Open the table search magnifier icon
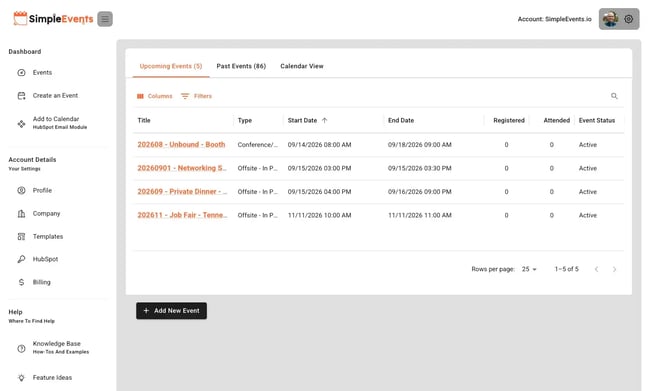Viewport: 650px width, 391px height. click(x=614, y=96)
